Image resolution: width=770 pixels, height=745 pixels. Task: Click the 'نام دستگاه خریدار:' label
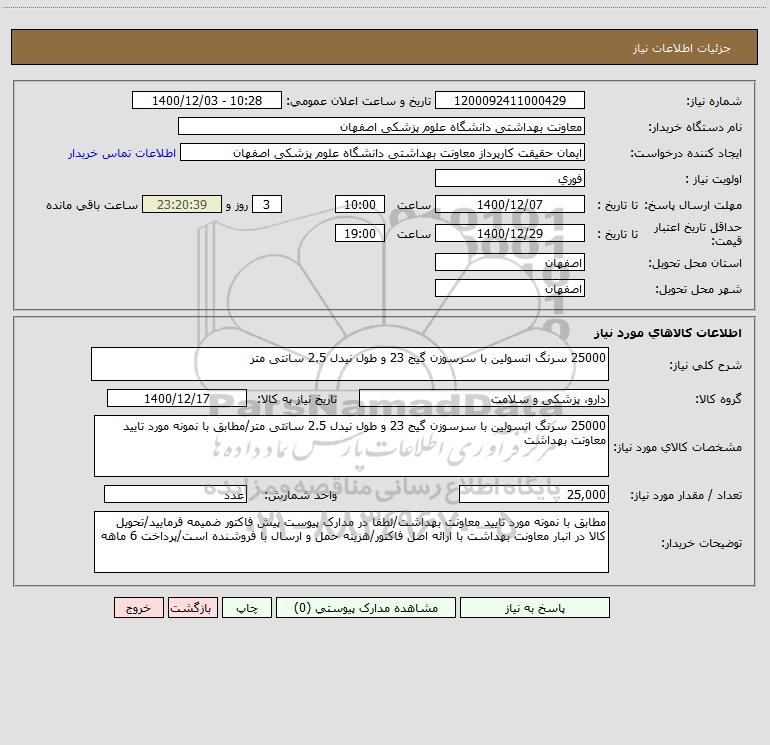(695, 128)
